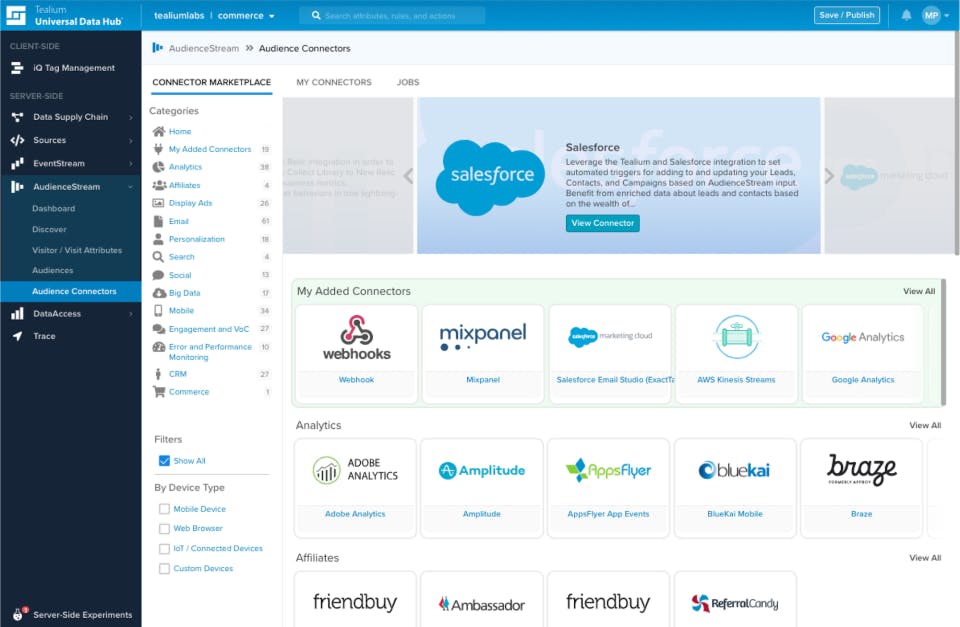
Task: Open the Mixpanel connector card
Action: 483,354
